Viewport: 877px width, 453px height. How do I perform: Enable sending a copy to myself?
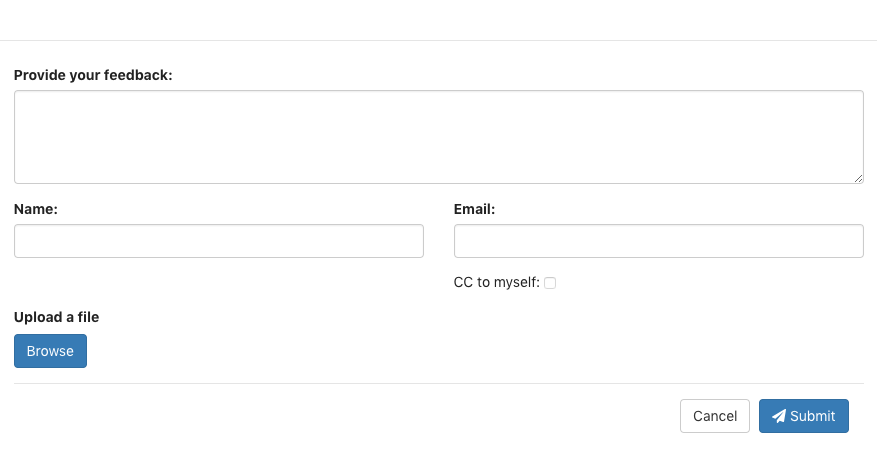click(x=550, y=283)
